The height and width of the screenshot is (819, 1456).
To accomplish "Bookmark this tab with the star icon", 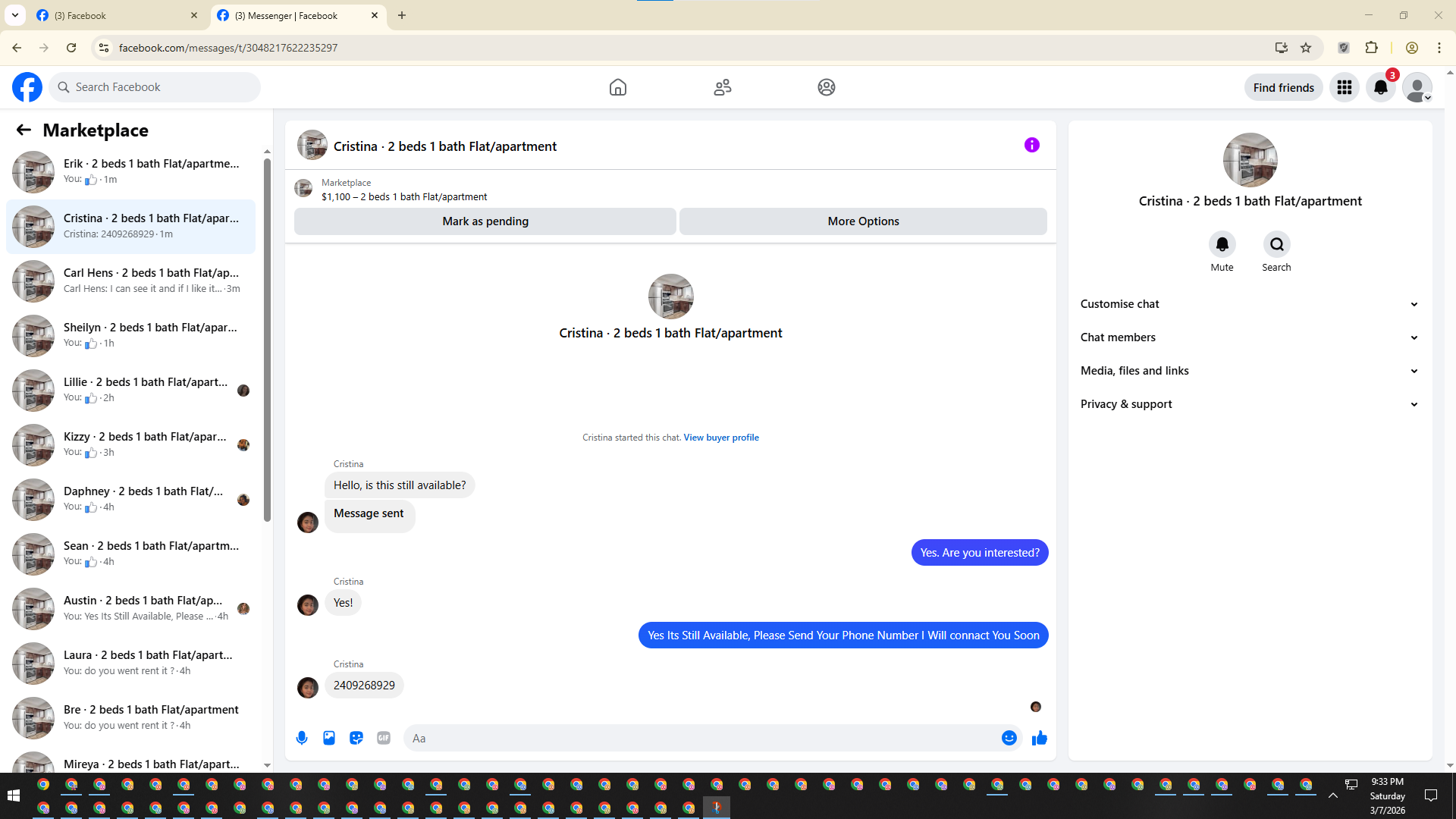I will coord(1306,48).
